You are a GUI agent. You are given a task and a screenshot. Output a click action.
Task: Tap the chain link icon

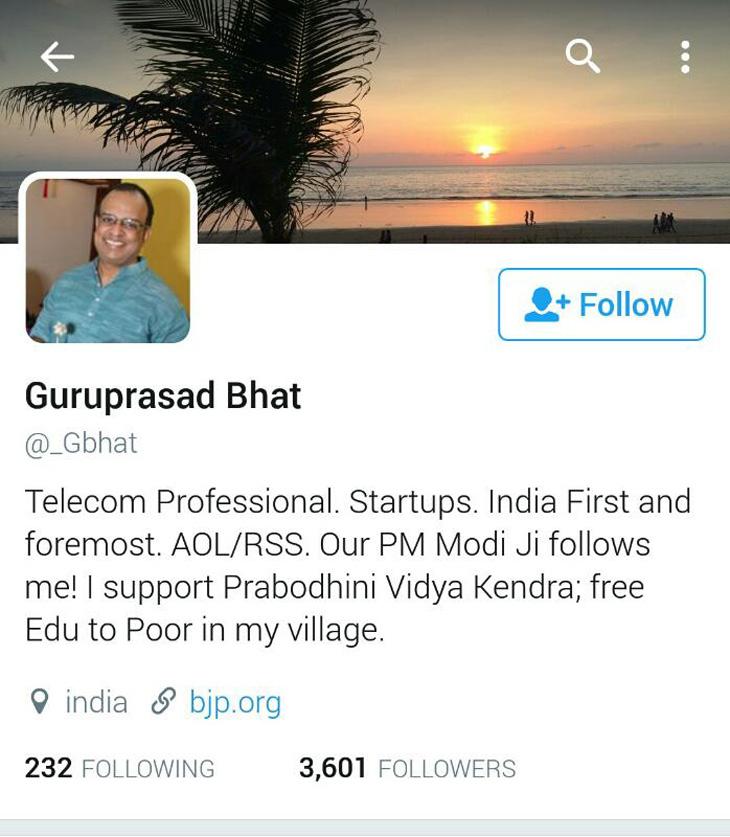[x=163, y=701]
